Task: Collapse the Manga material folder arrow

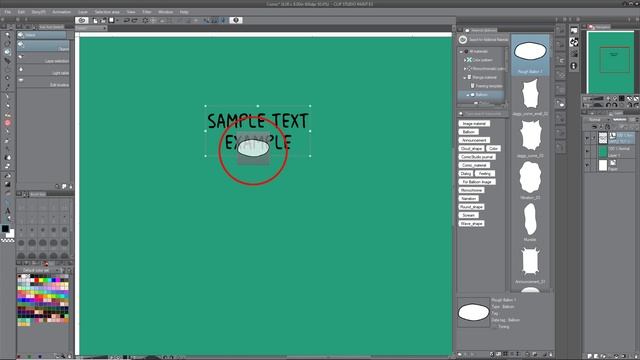Action: click(464, 77)
